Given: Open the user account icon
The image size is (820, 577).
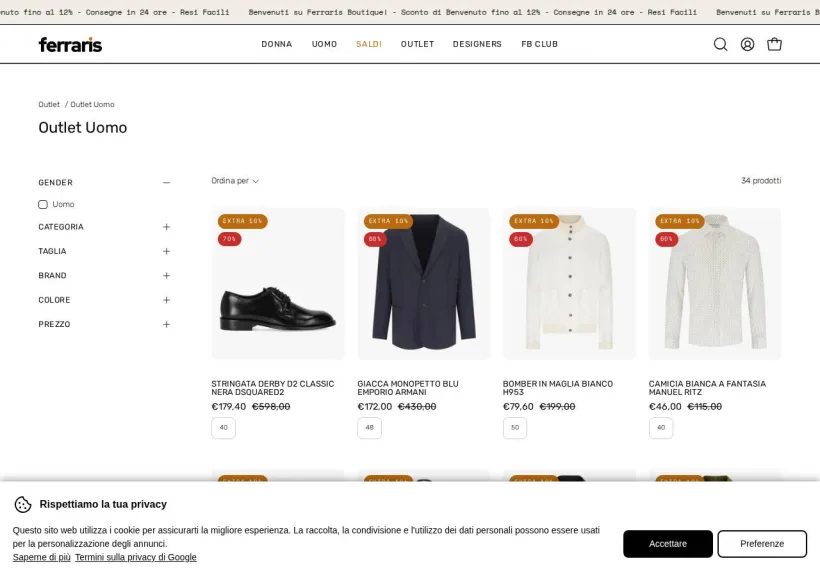Looking at the screenshot, I should click(747, 44).
